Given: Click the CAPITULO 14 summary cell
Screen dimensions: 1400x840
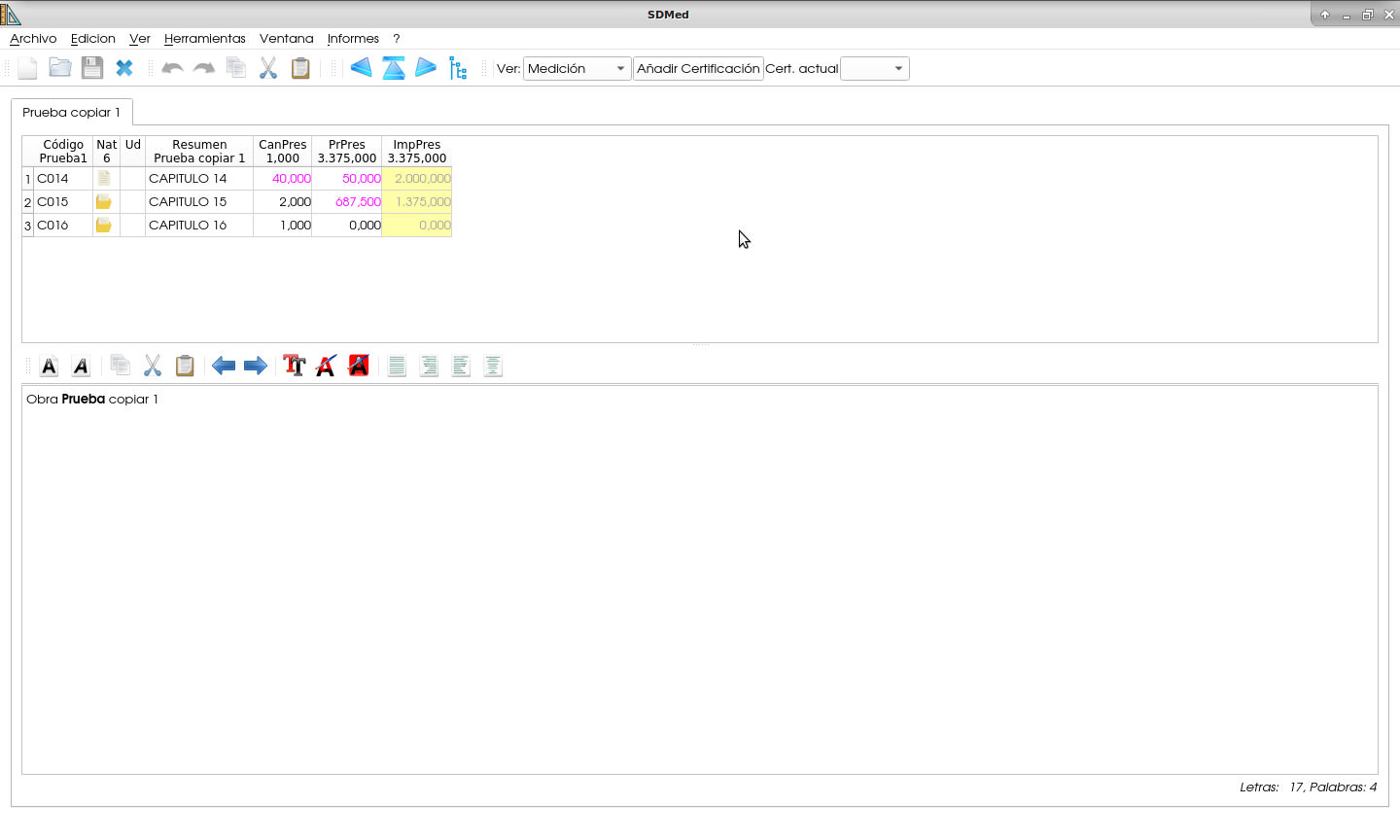Looking at the screenshot, I should [x=199, y=178].
